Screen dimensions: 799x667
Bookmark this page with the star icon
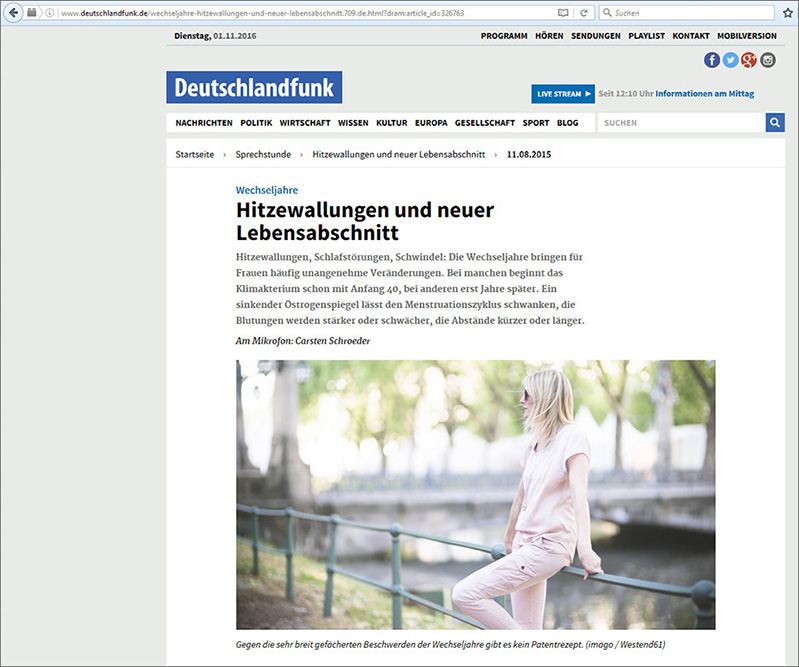(x=788, y=13)
